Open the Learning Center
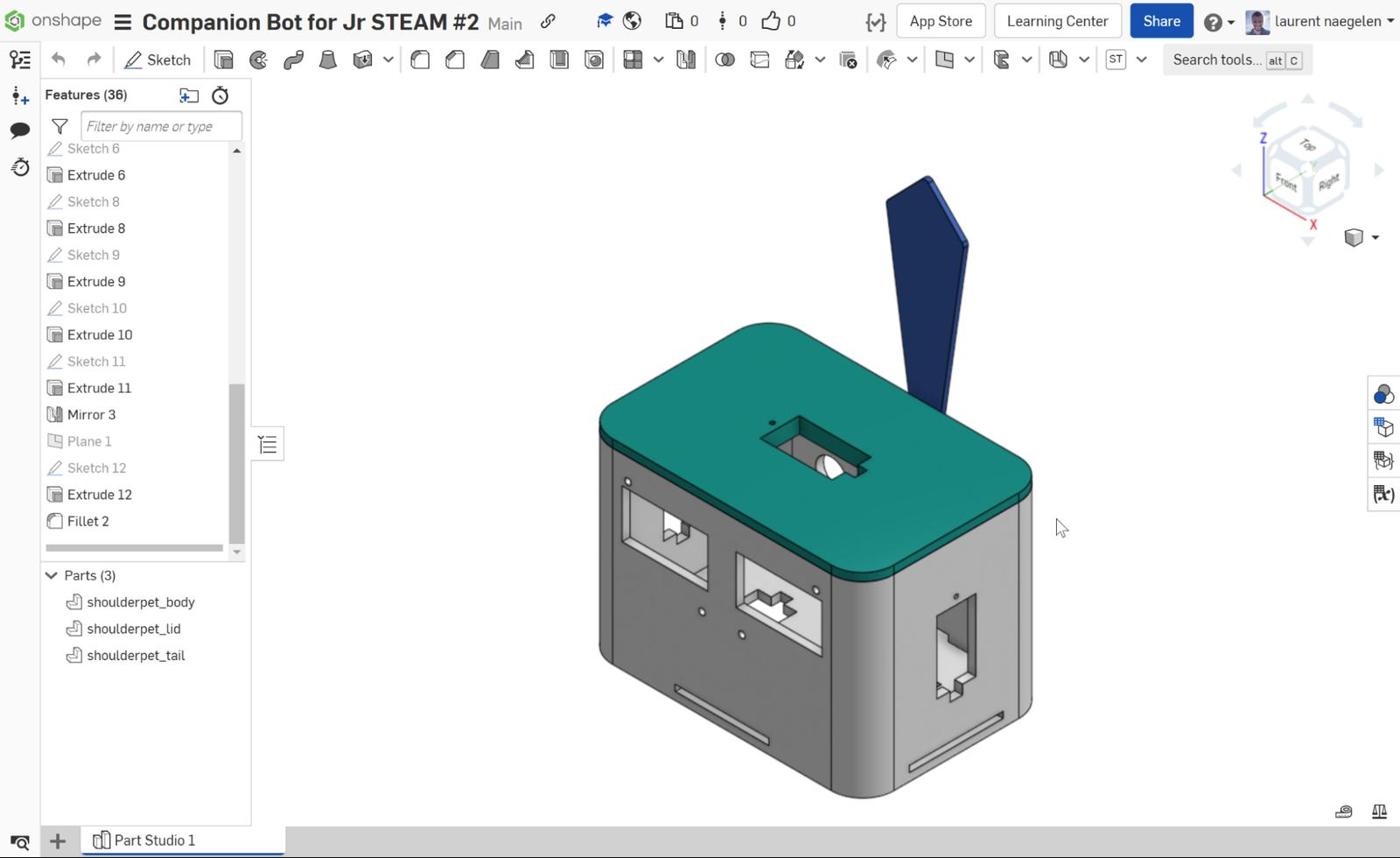The width and height of the screenshot is (1400, 858). [1057, 20]
